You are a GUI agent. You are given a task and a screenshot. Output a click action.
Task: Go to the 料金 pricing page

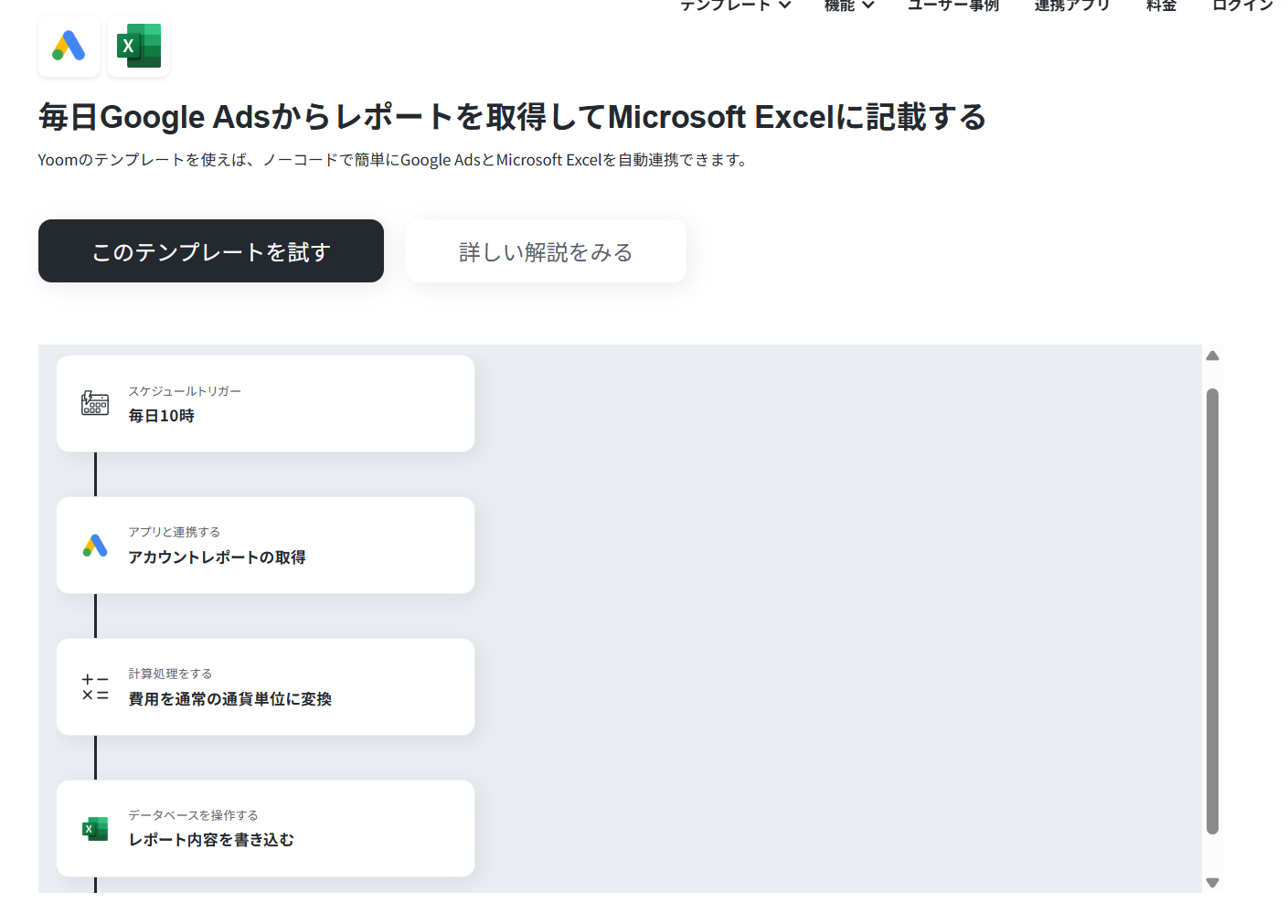[x=1161, y=5]
